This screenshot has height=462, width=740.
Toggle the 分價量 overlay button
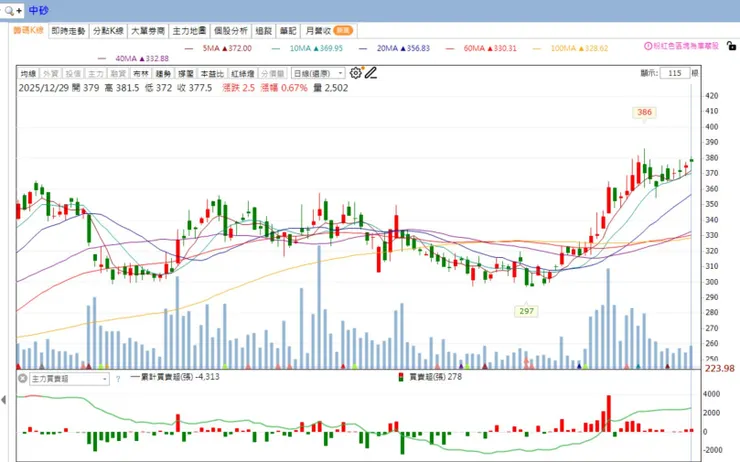click(x=273, y=74)
